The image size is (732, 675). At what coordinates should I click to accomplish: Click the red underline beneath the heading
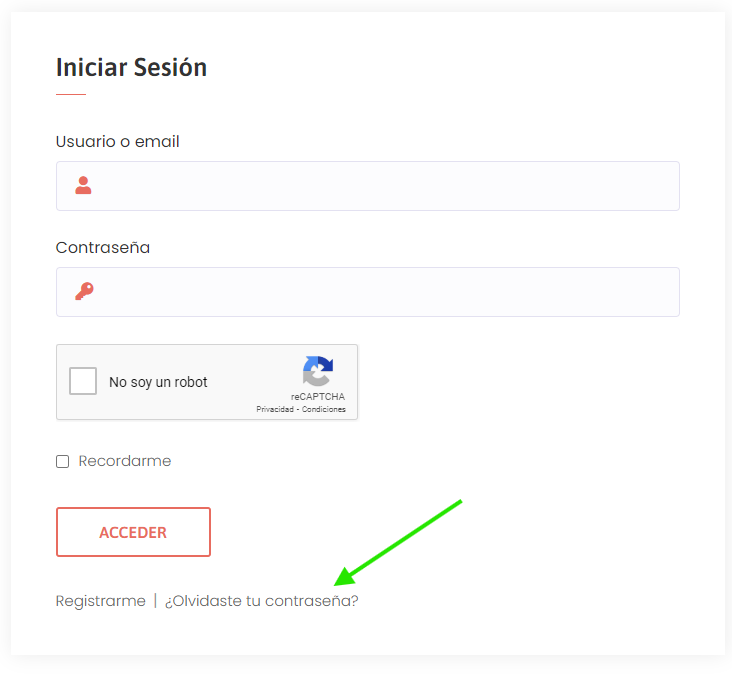point(71,94)
